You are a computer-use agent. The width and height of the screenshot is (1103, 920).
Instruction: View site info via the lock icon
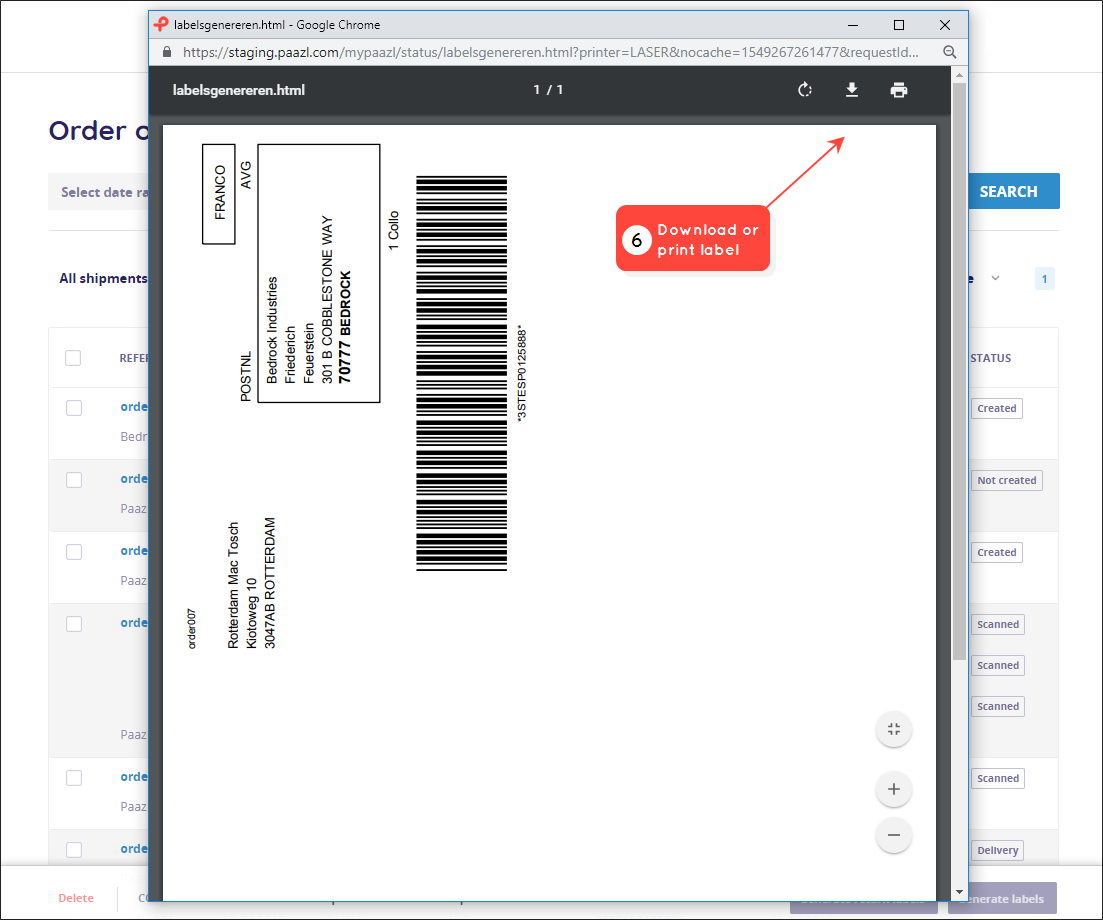tap(167, 52)
